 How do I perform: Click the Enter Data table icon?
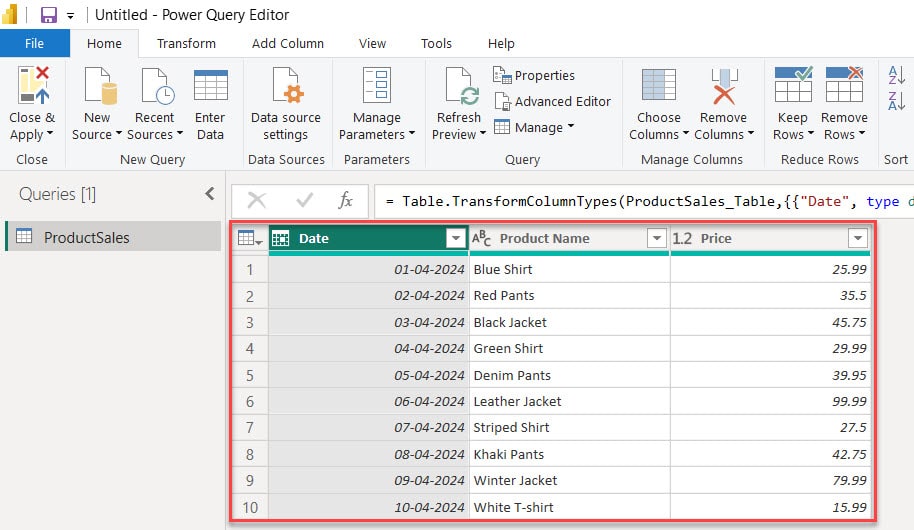[x=210, y=86]
